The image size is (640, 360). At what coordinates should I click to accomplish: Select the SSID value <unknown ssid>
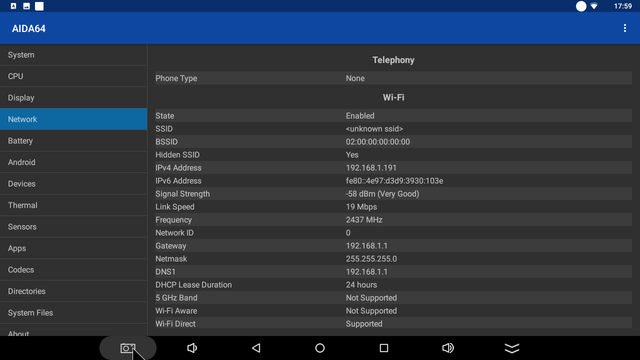point(374,129)
